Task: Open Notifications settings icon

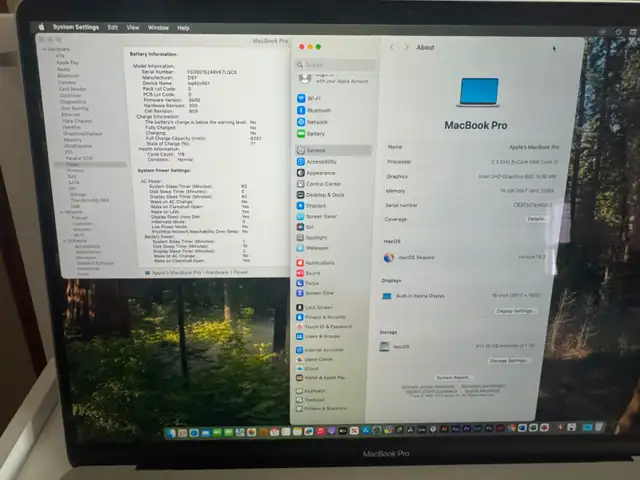Action: click(x=300, y=263)
